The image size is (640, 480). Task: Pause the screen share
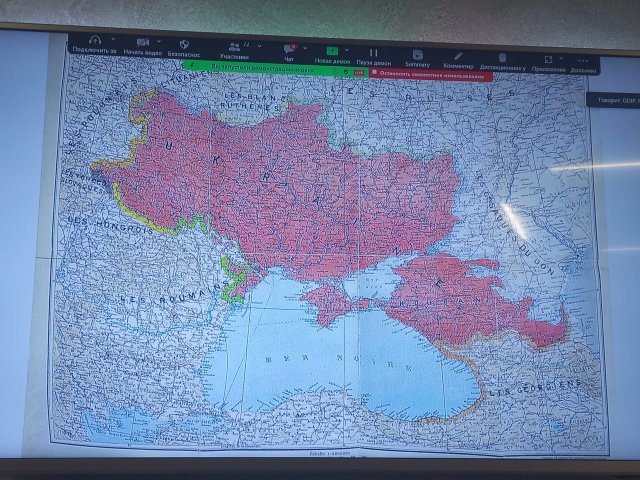tap(373, 50)
